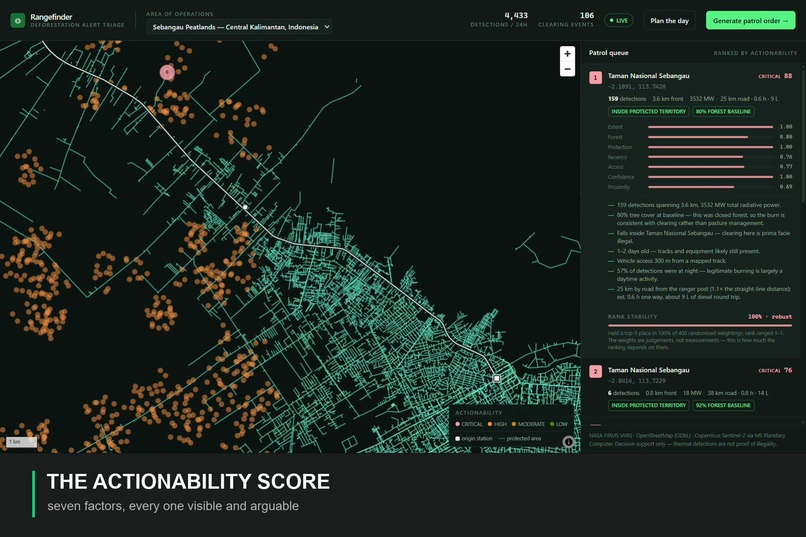Click the Confidence factor bar

[x=710, y=177]
